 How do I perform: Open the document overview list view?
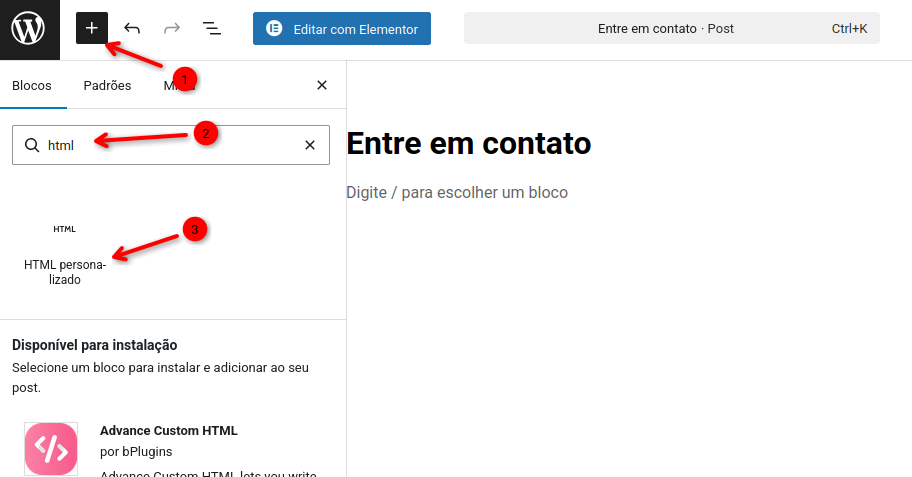[212, 29]
